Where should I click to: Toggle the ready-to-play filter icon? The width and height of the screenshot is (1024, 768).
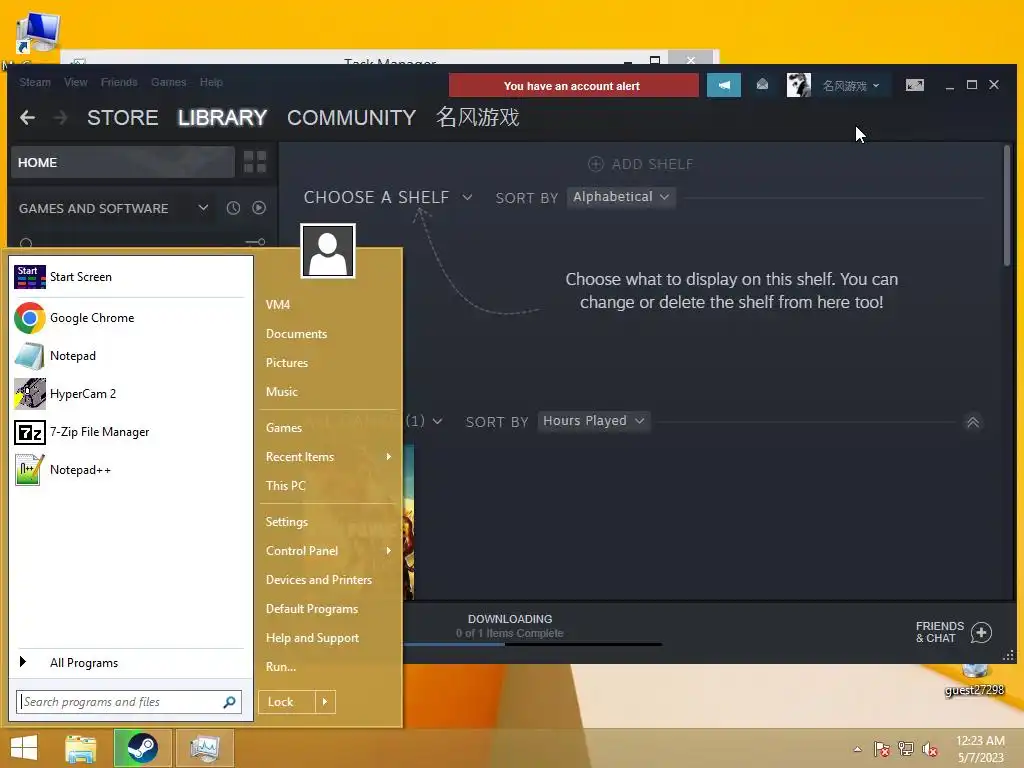pyautogui.click(x=259, y=208)
